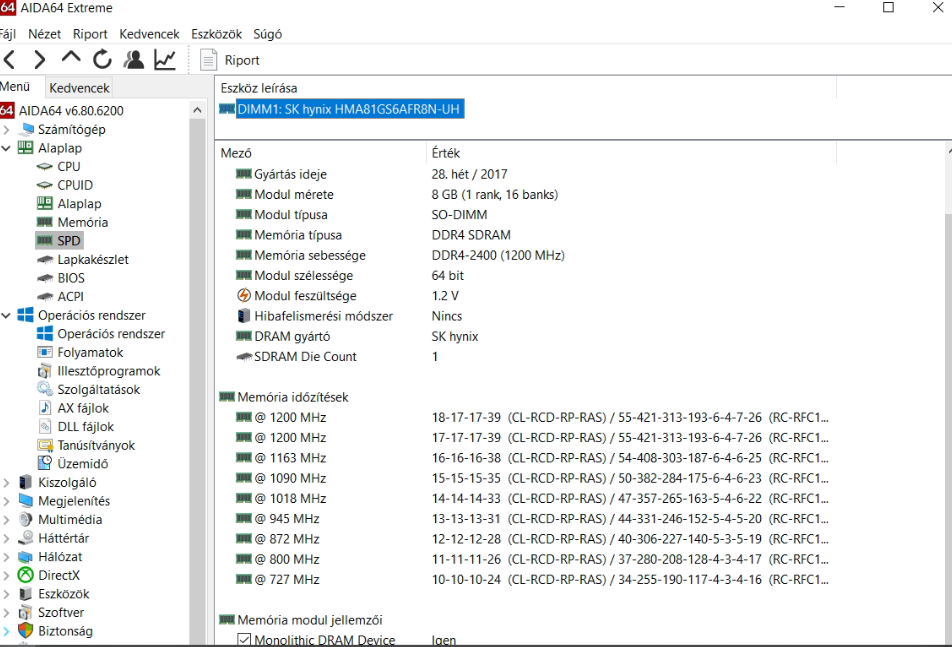The image size is (952, 647).
Task: Click the Memória memory icon in tree
Action: (44, 222)
